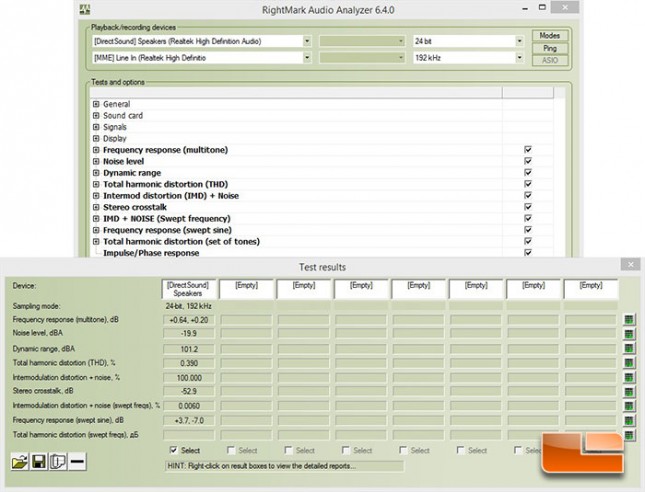Uncheck the Noise level test checkbox

(528, 161)
